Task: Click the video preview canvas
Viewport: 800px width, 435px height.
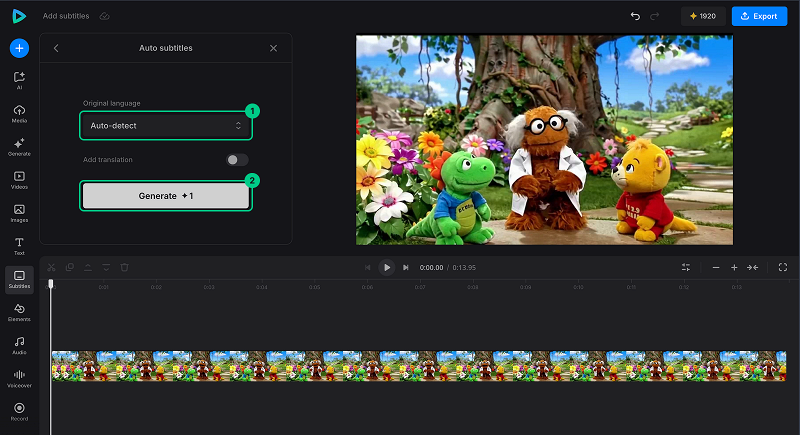Action: (544, 140)
